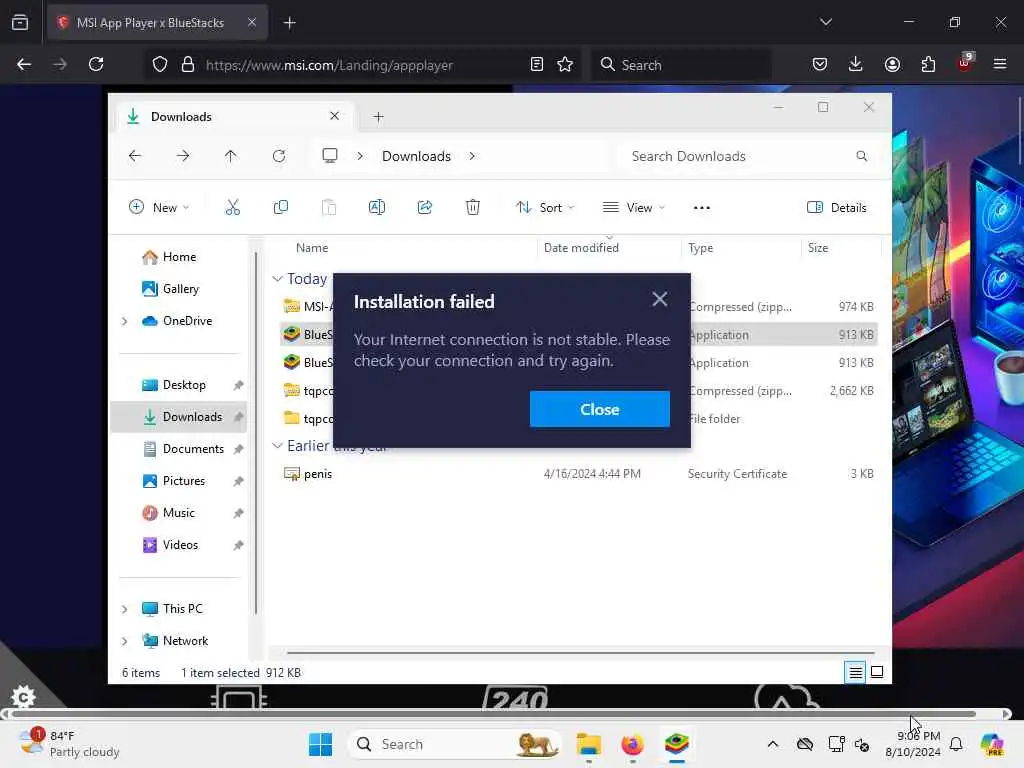1024x768 pixels.
Task: Select the Downloads tab in File Explorer
Action: 234,117
